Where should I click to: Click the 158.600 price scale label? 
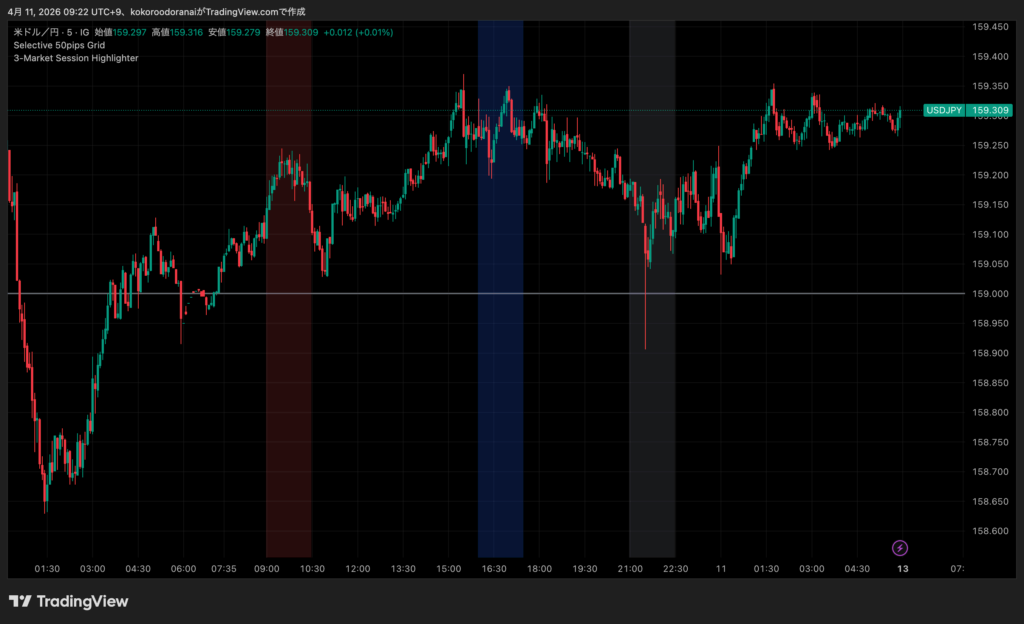coord(990,531)
